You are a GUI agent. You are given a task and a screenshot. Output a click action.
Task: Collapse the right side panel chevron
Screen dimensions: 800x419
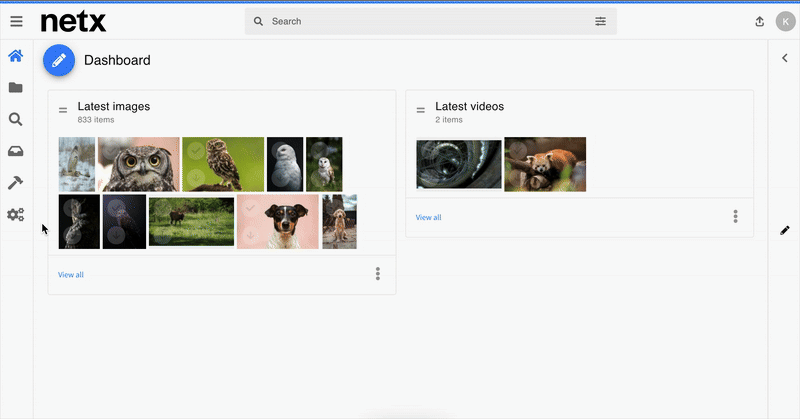[785, 58]
